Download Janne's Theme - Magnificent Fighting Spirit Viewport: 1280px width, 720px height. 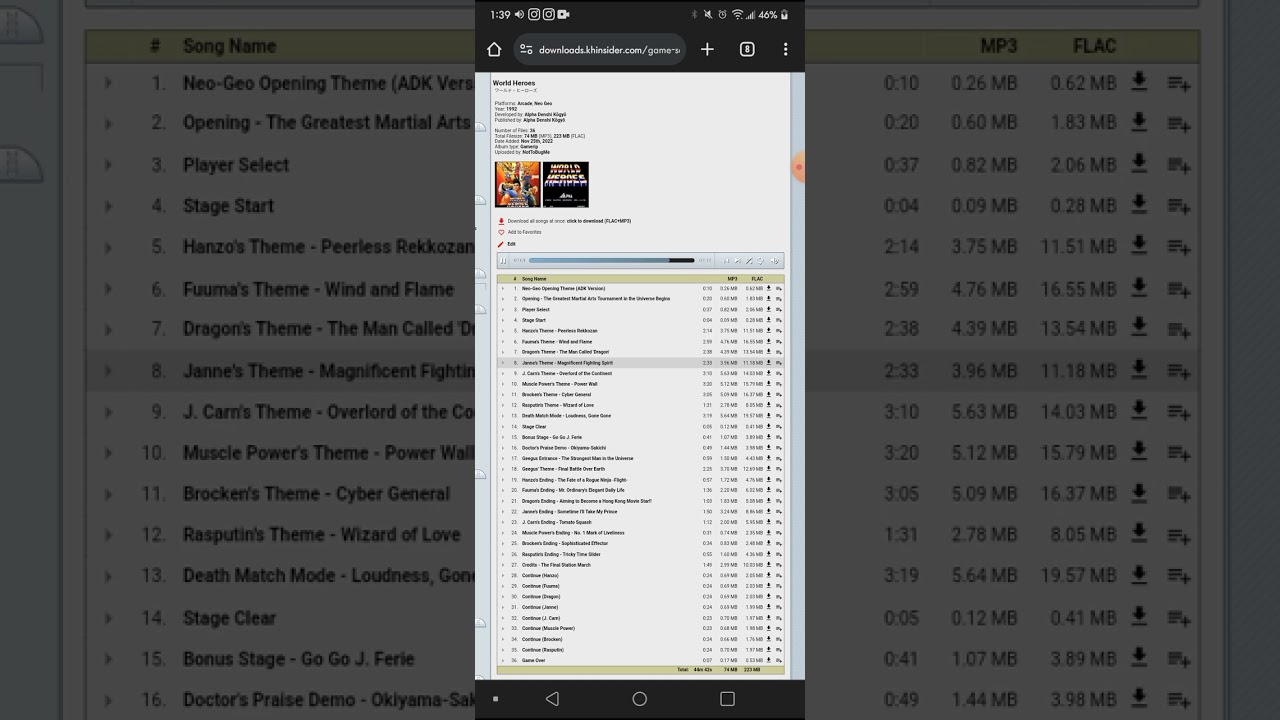click(x=769, y=363)
